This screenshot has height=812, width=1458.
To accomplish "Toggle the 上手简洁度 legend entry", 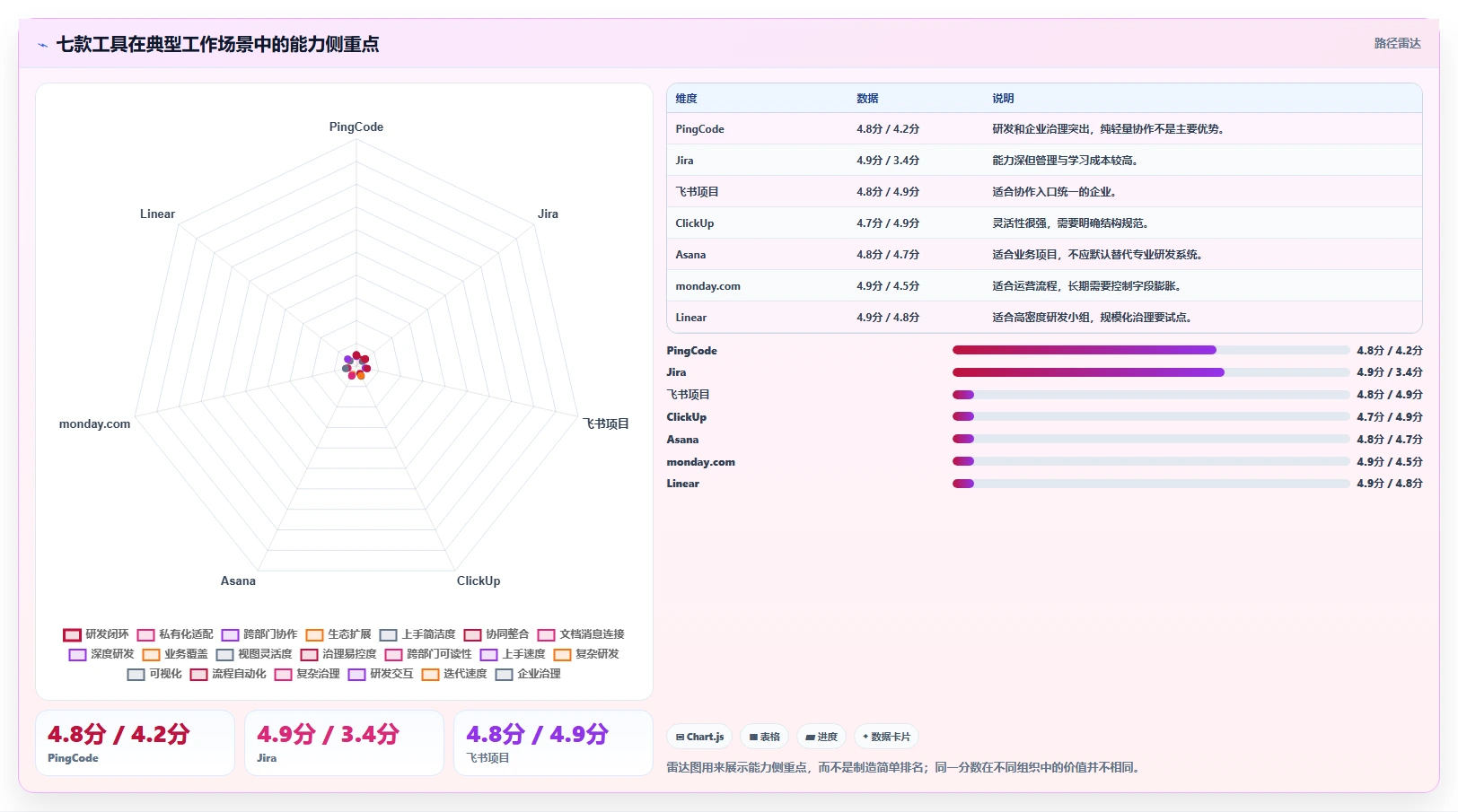I will pyautogui.click(x=417, y=634).
